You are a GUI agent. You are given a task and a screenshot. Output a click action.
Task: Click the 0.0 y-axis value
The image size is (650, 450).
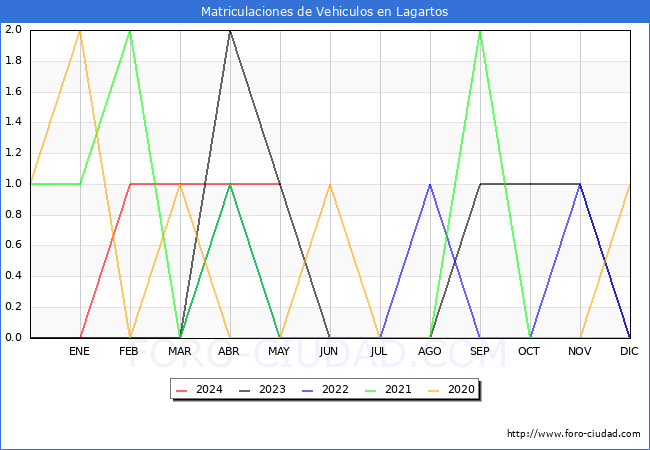coord(13,337)
